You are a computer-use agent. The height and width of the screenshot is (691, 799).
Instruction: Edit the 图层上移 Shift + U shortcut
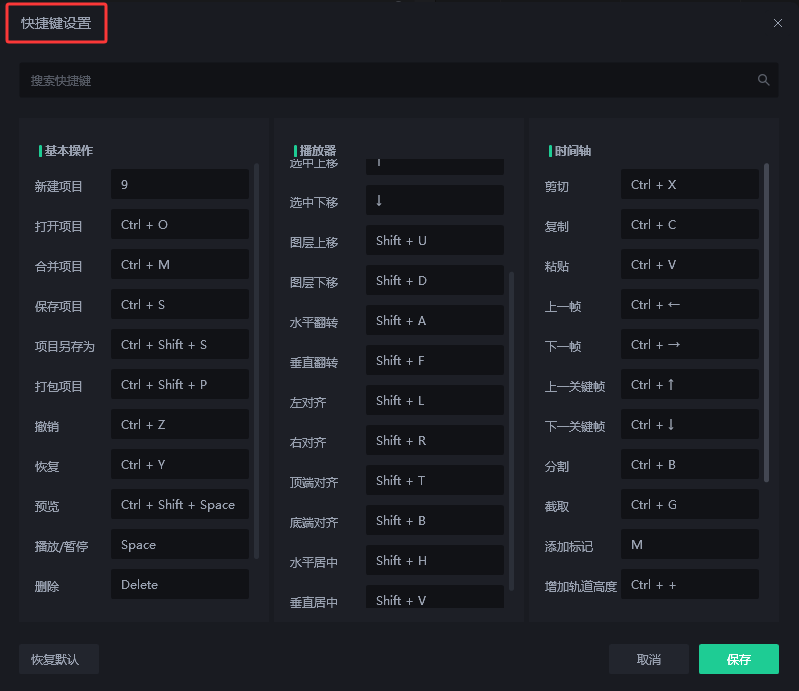tap(434, 241)
